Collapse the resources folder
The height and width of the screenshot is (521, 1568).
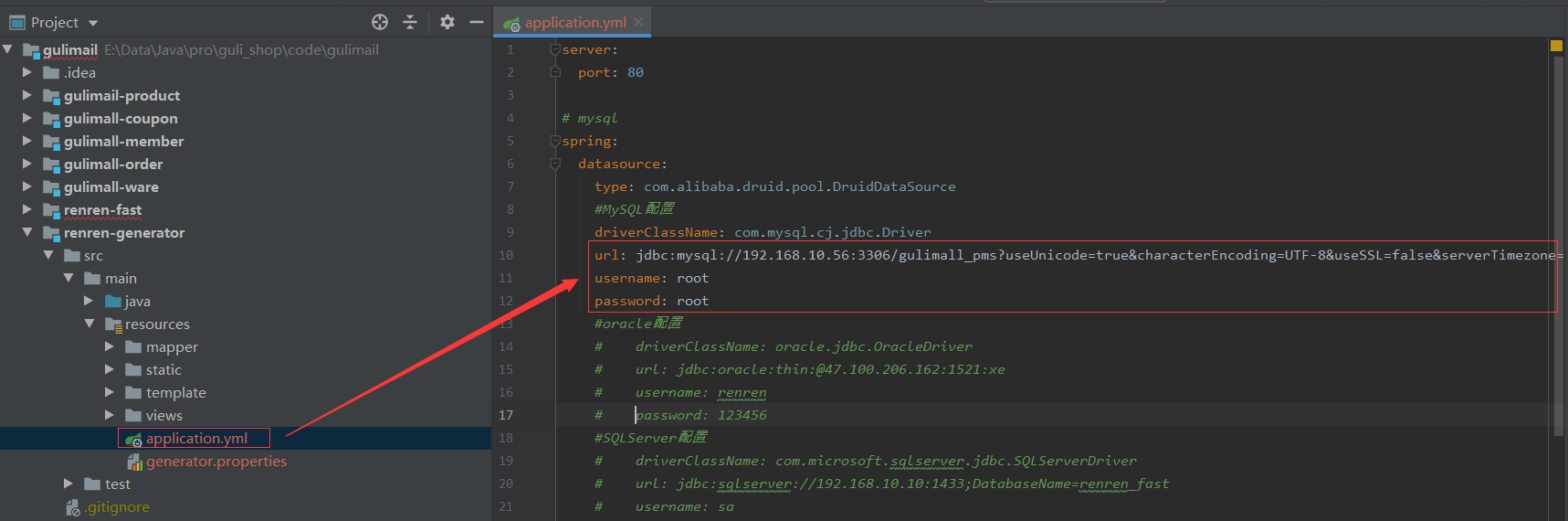(x=89, y=324)
